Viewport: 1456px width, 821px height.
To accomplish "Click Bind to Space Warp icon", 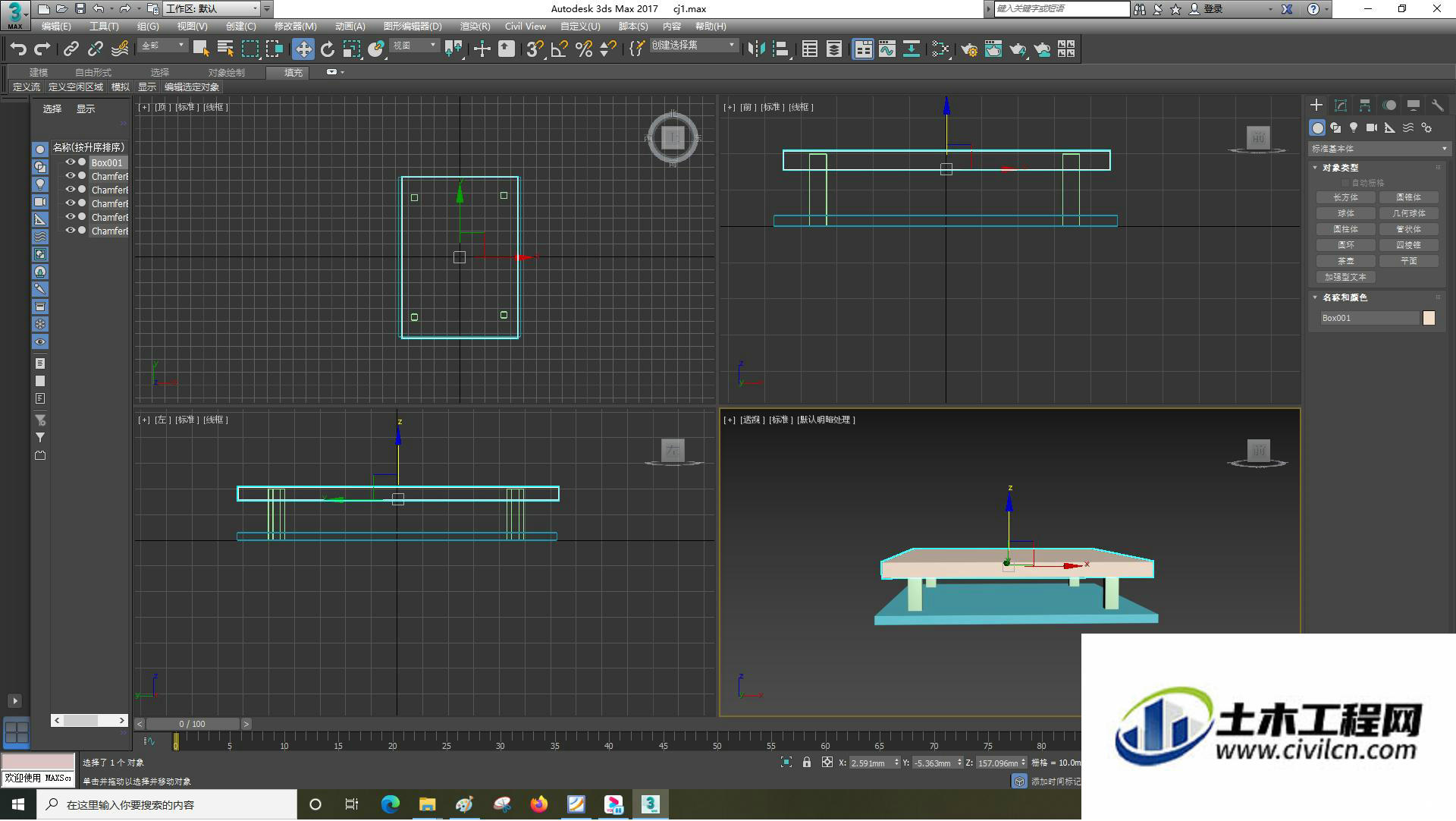I will [120, 49].
